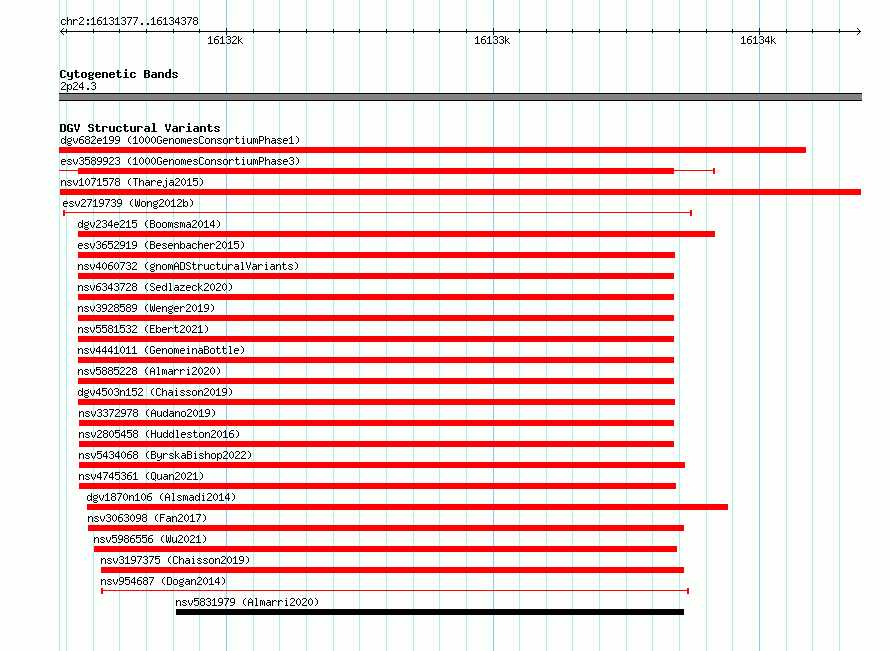Image resolution: width=890 pixels, height=651 pixels.
Task: Click the dgv1870n106 red bar
Action: [x=408, y=507]
